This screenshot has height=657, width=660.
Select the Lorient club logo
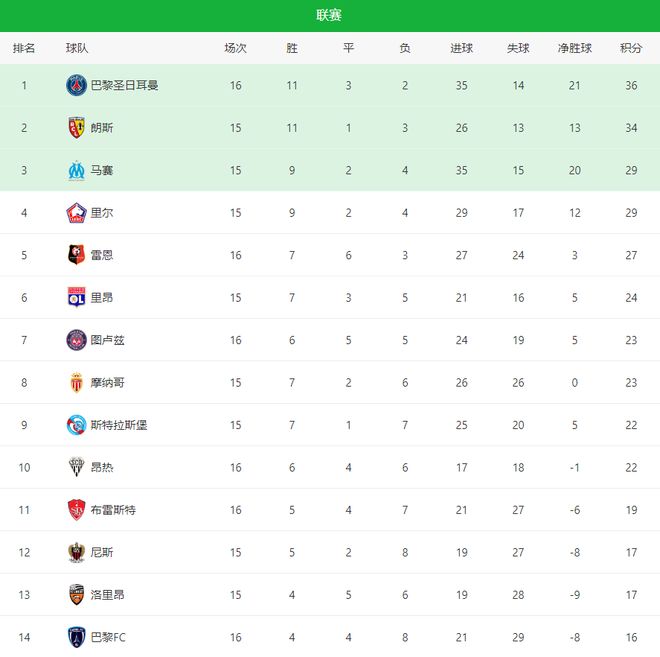coord(77,595)
